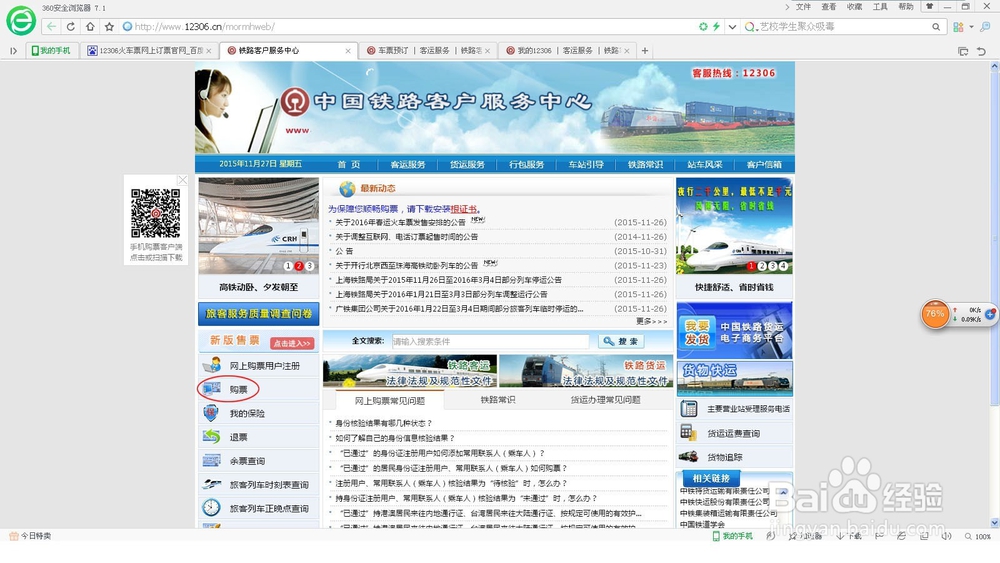Open the 工具 menu
The height and width of the screenshot is (563, 1000).
click(880, 7)
